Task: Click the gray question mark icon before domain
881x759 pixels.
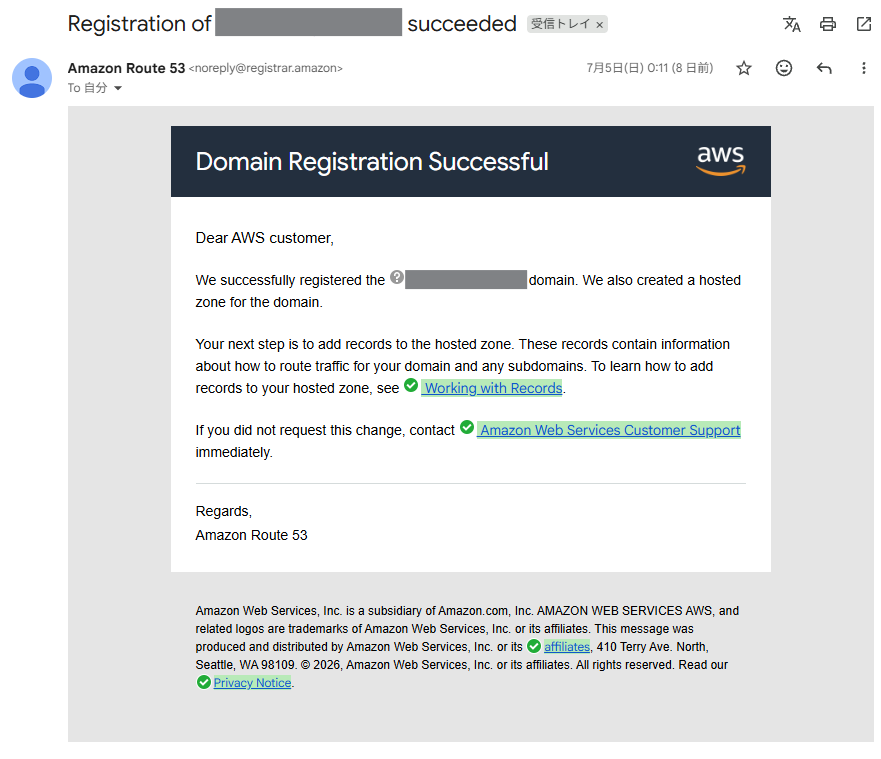Action: (397, 277)
